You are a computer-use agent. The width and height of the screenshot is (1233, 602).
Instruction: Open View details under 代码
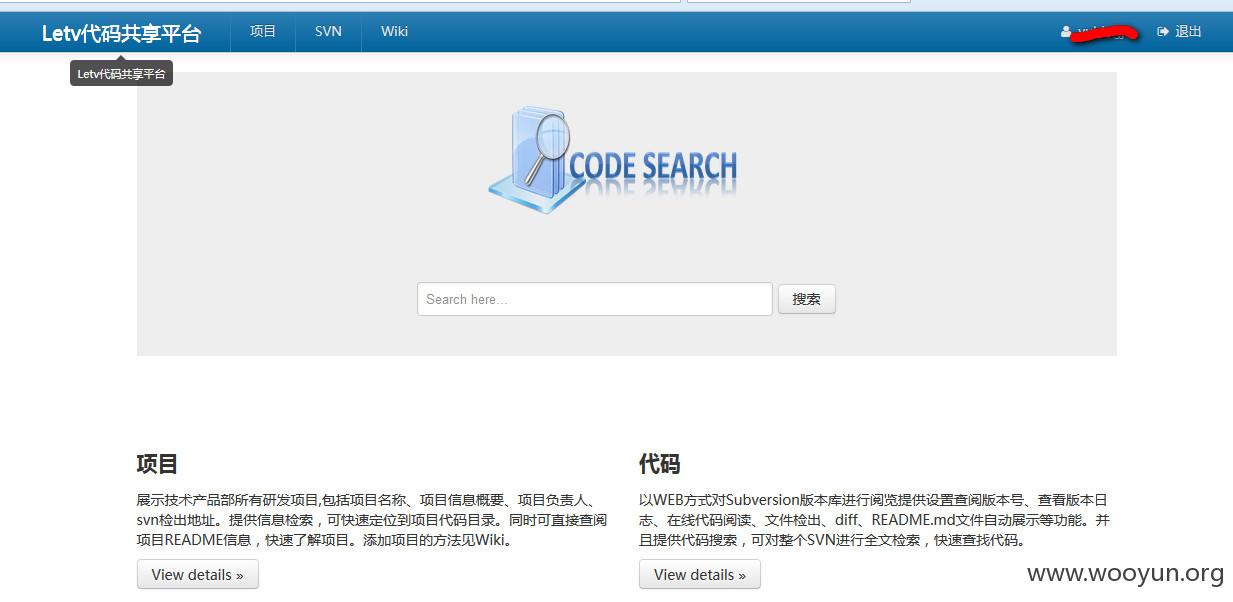(x=700, y=574)
